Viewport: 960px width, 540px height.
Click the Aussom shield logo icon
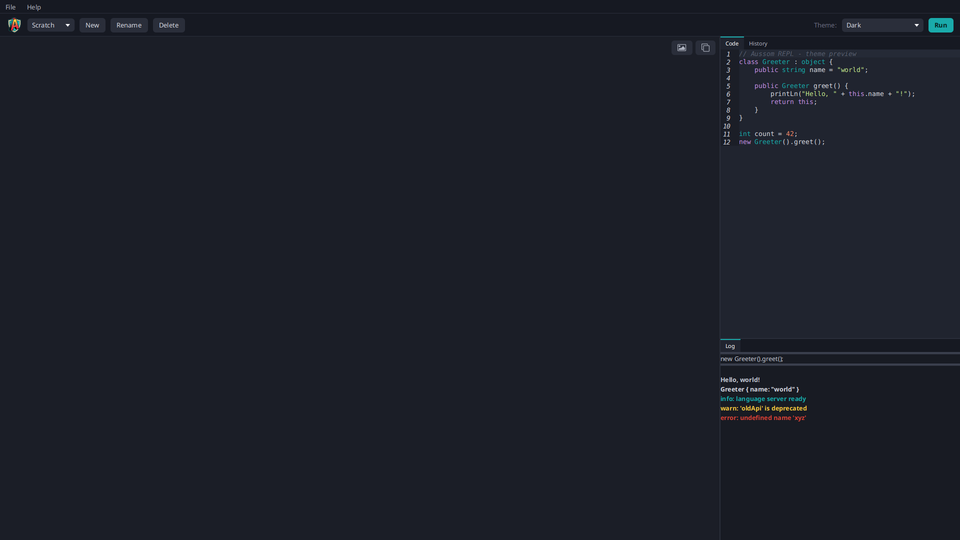(x=14, y=25)
